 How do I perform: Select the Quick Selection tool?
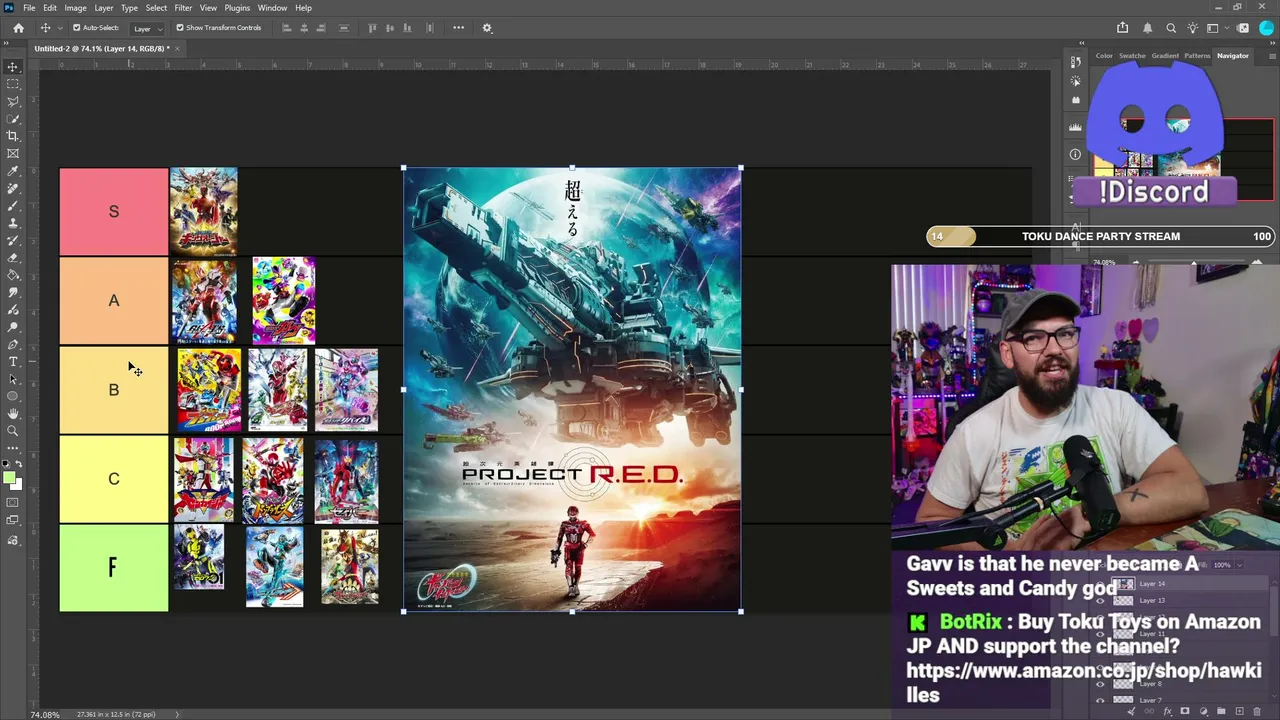point(13,119)
